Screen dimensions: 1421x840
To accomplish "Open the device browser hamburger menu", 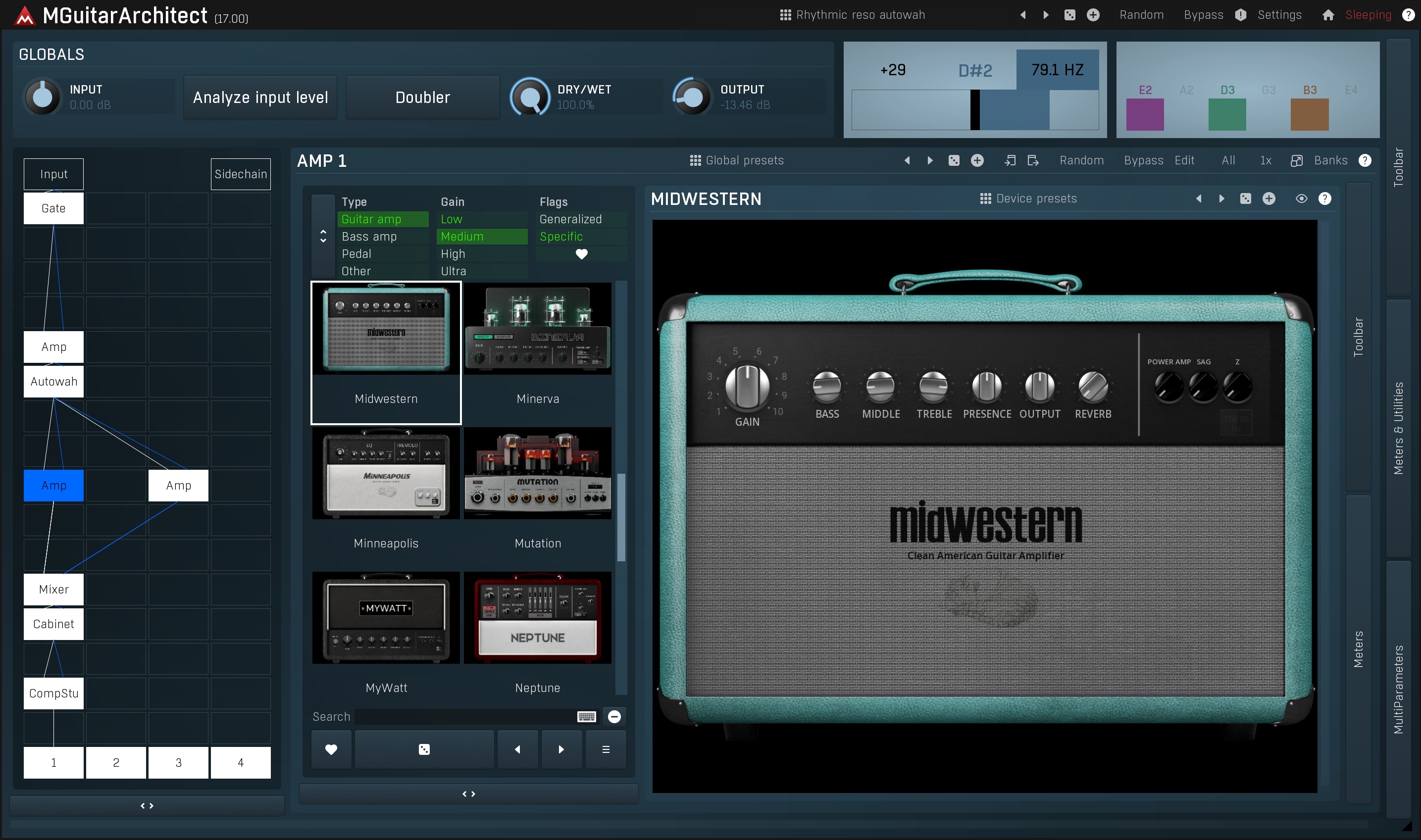I will tap(605, 749).
